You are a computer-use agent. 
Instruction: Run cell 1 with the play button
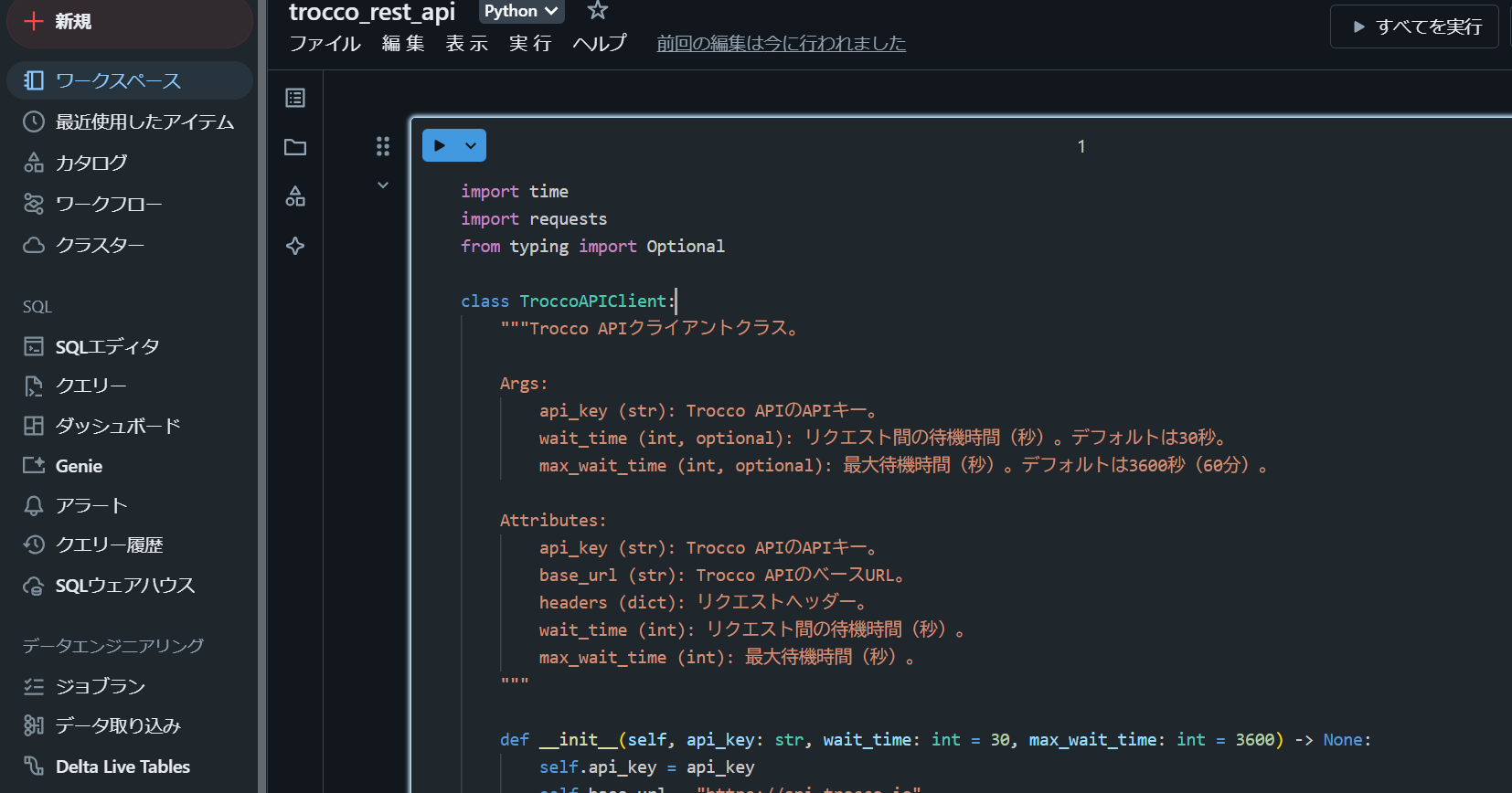440,145
